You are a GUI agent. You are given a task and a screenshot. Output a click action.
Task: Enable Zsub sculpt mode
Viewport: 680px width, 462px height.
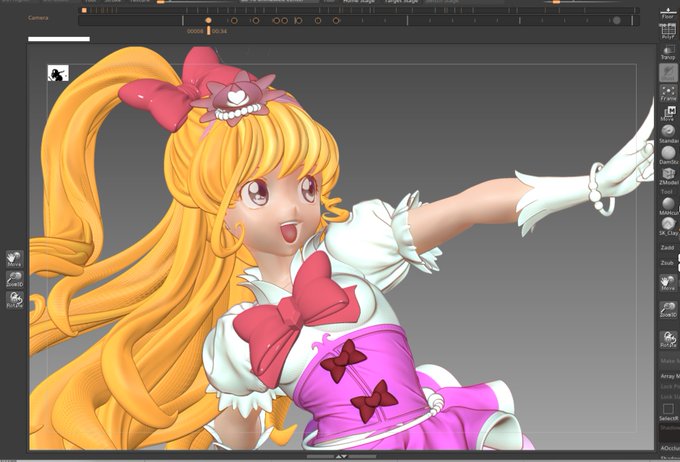pos(667,262)
